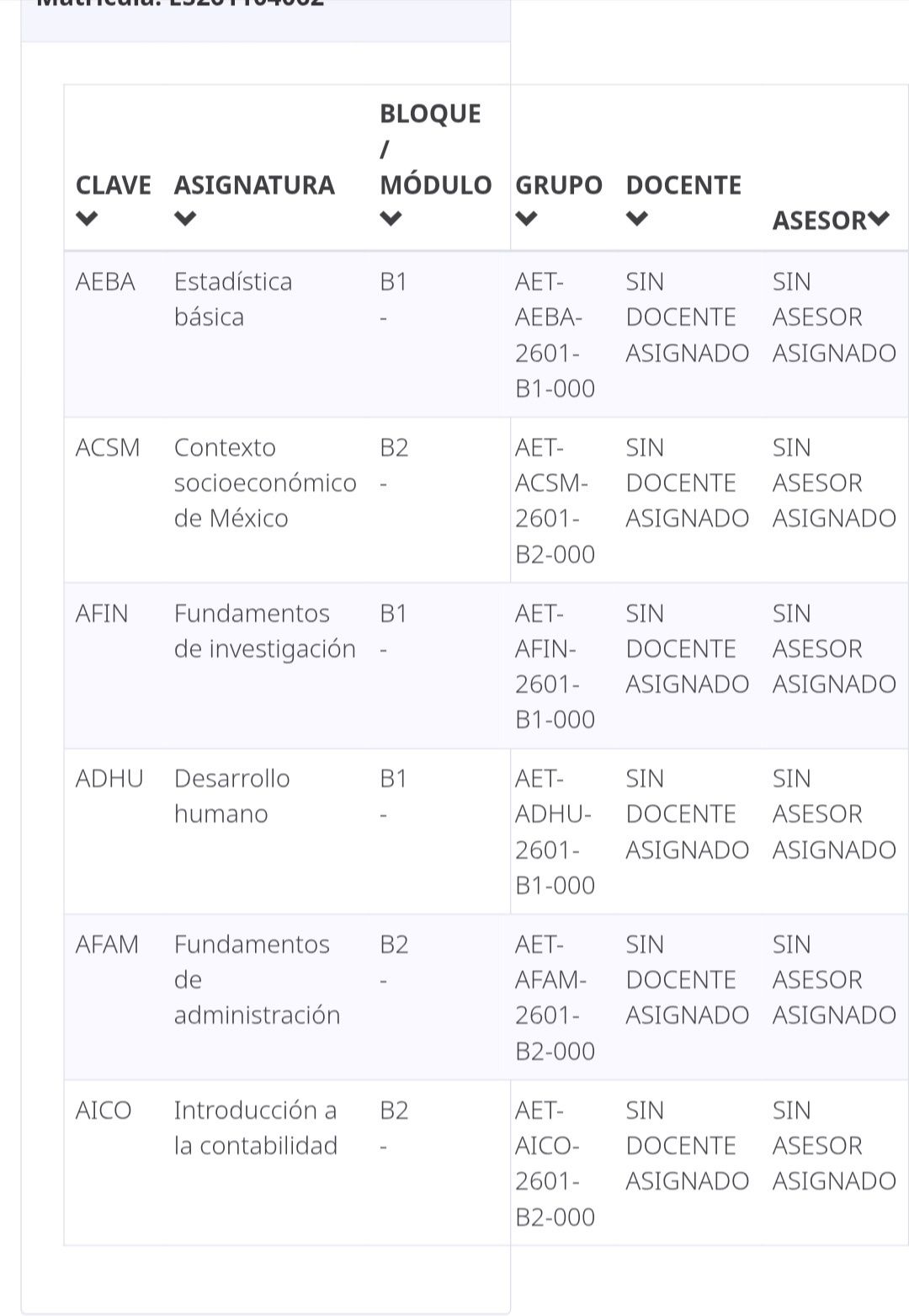The image size is (909, 1316).
Task: Select Desarrollo humano subject row
Action: coord(486,831)
